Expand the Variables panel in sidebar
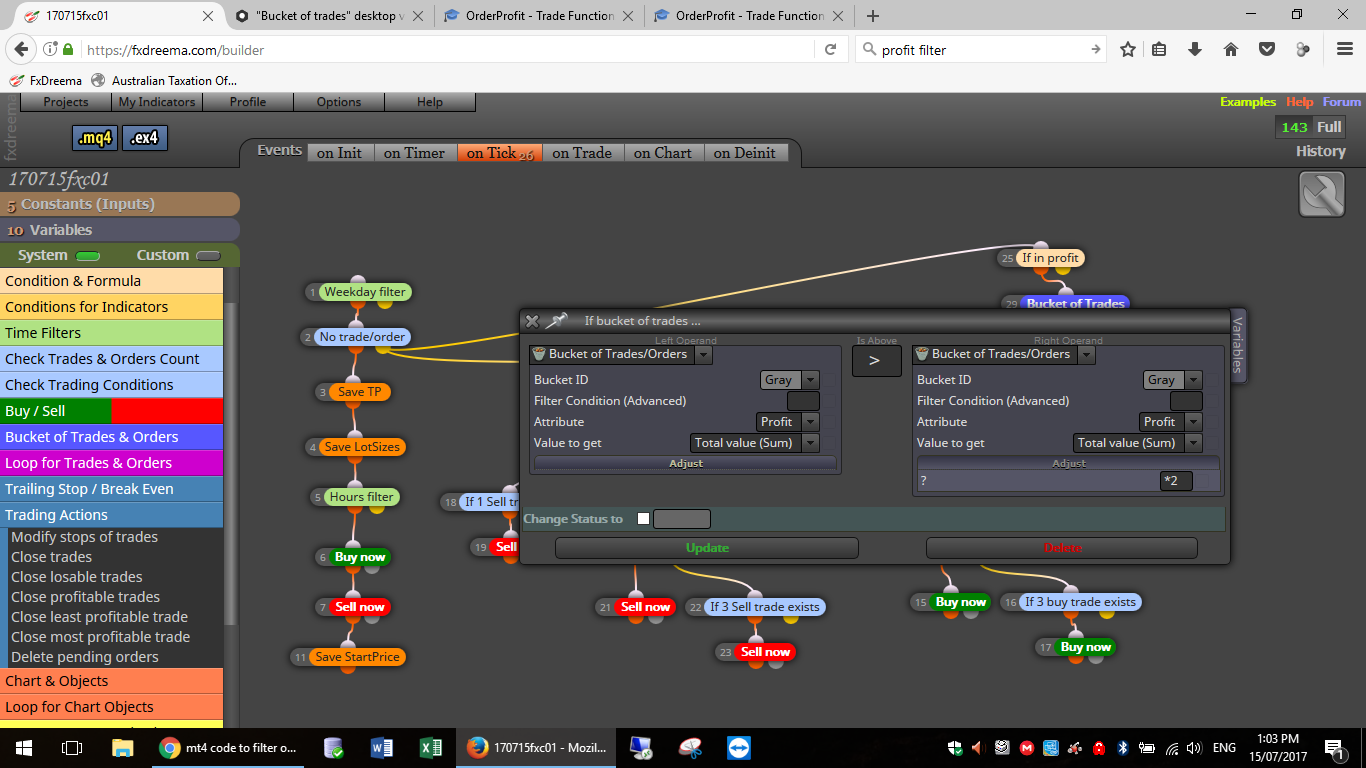 coord(120,230)
